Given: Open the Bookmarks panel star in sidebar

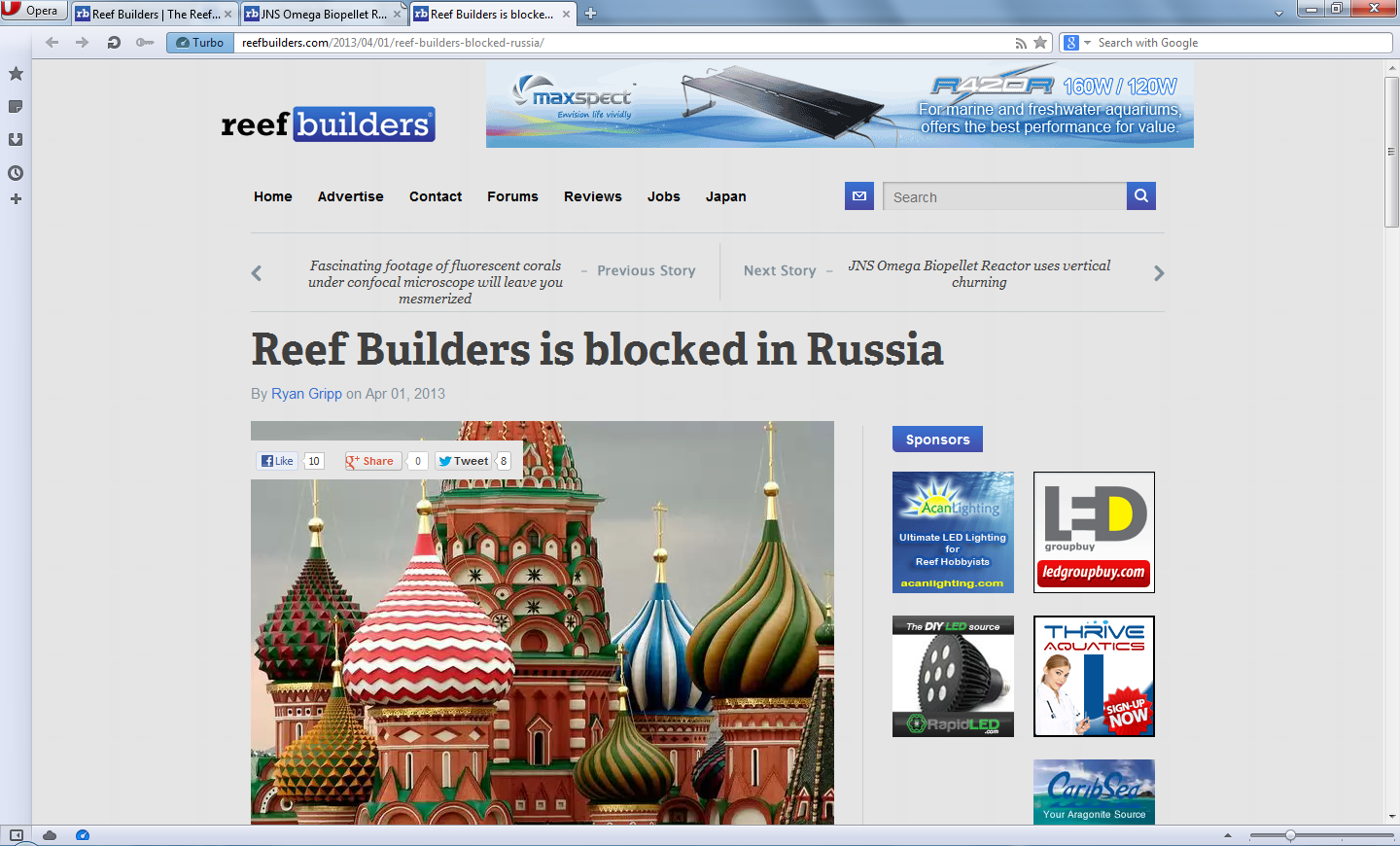Looking at the screenshot, I should [16, 73].
